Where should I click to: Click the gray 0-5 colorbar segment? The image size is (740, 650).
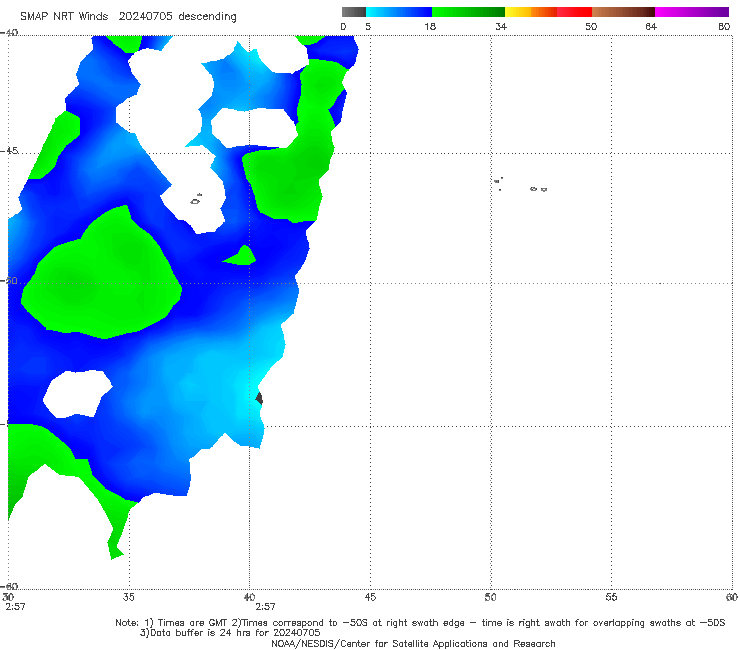click(x=354, y=12)
